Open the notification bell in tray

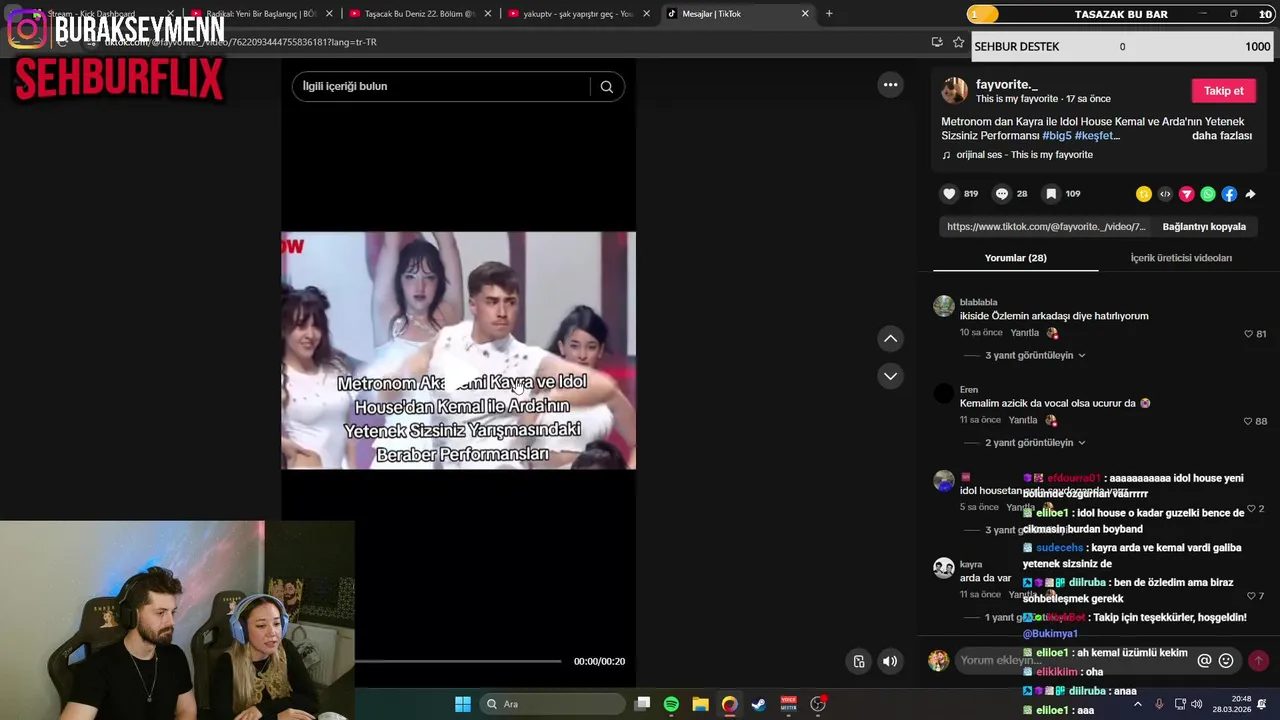[x=1262, y=704]
